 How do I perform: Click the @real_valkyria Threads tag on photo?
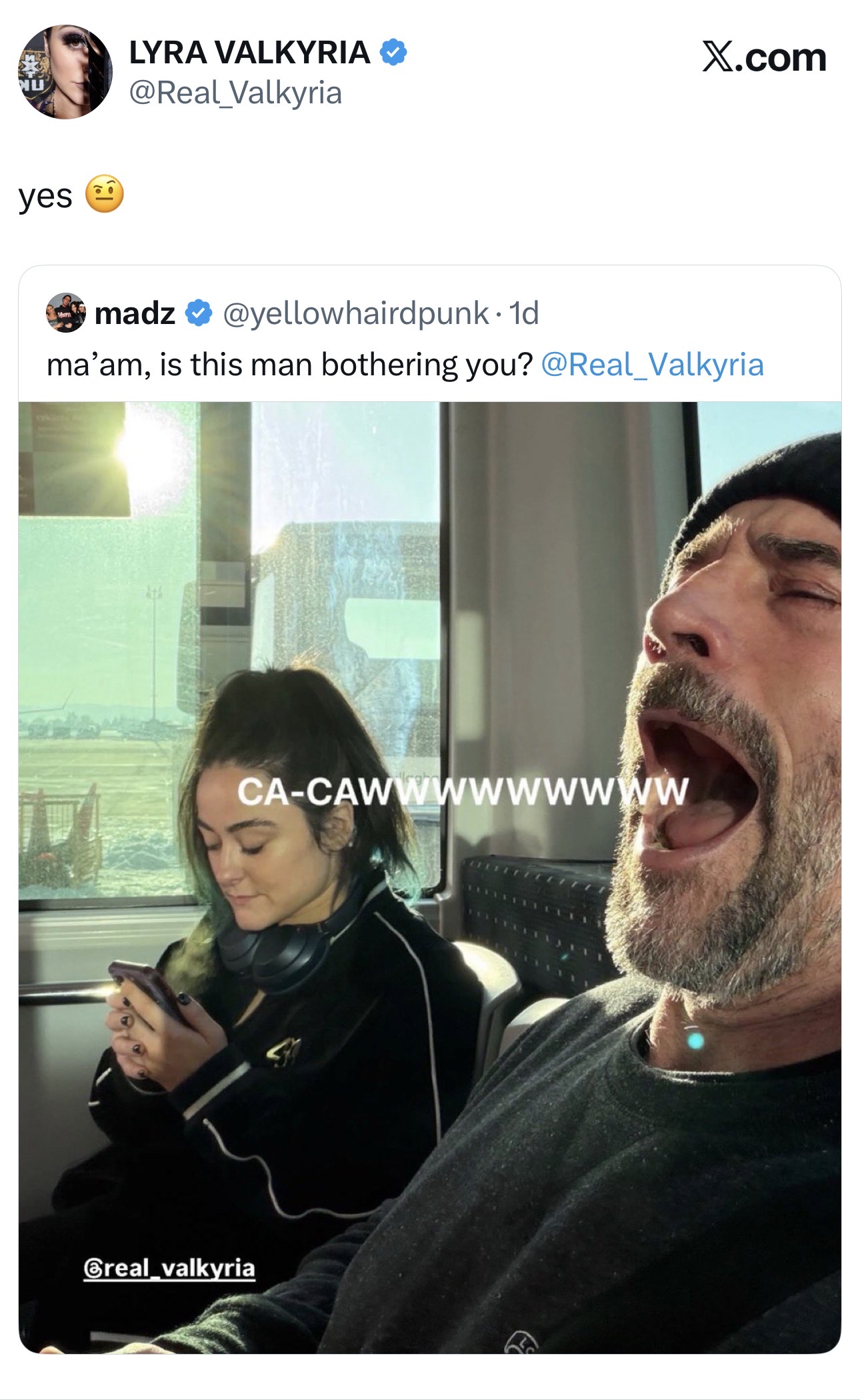click(169, 1268)
